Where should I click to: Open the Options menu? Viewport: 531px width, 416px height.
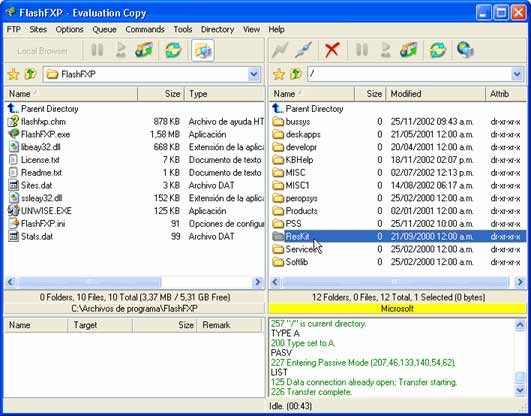click(69, 29)
